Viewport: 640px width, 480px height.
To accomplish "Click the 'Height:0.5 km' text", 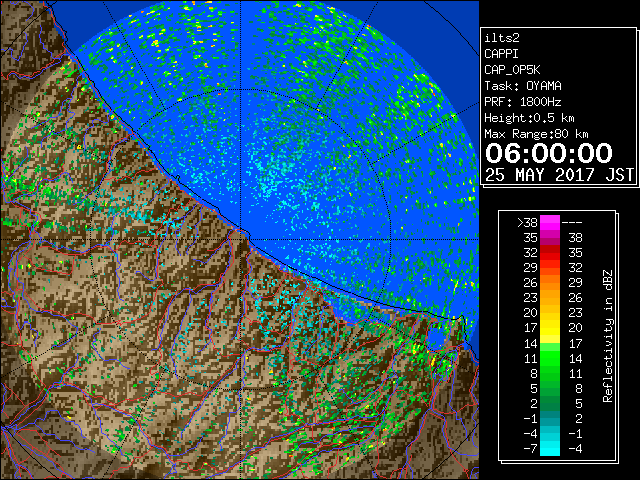I will 529,118.
